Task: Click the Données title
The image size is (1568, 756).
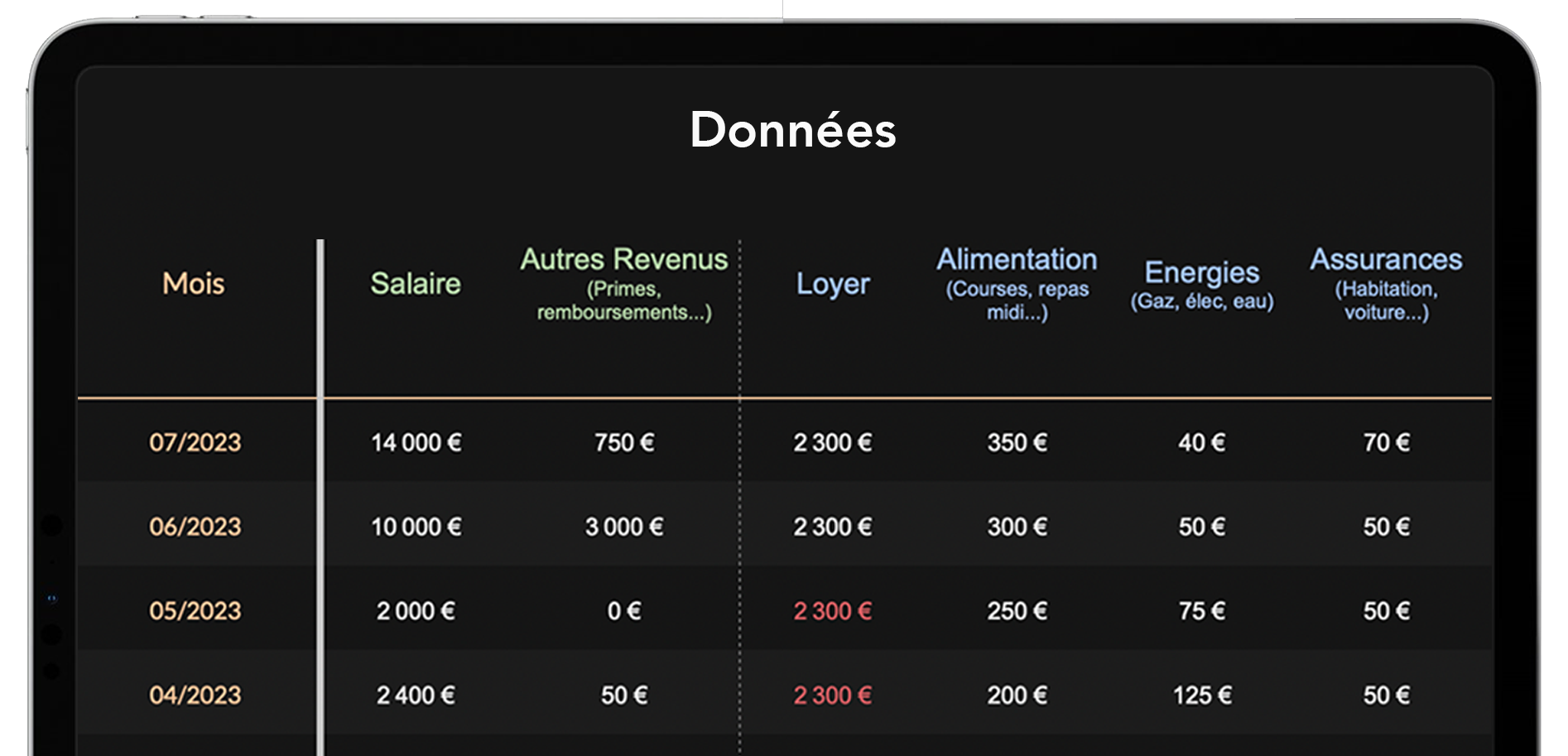Action: (792, 131)
